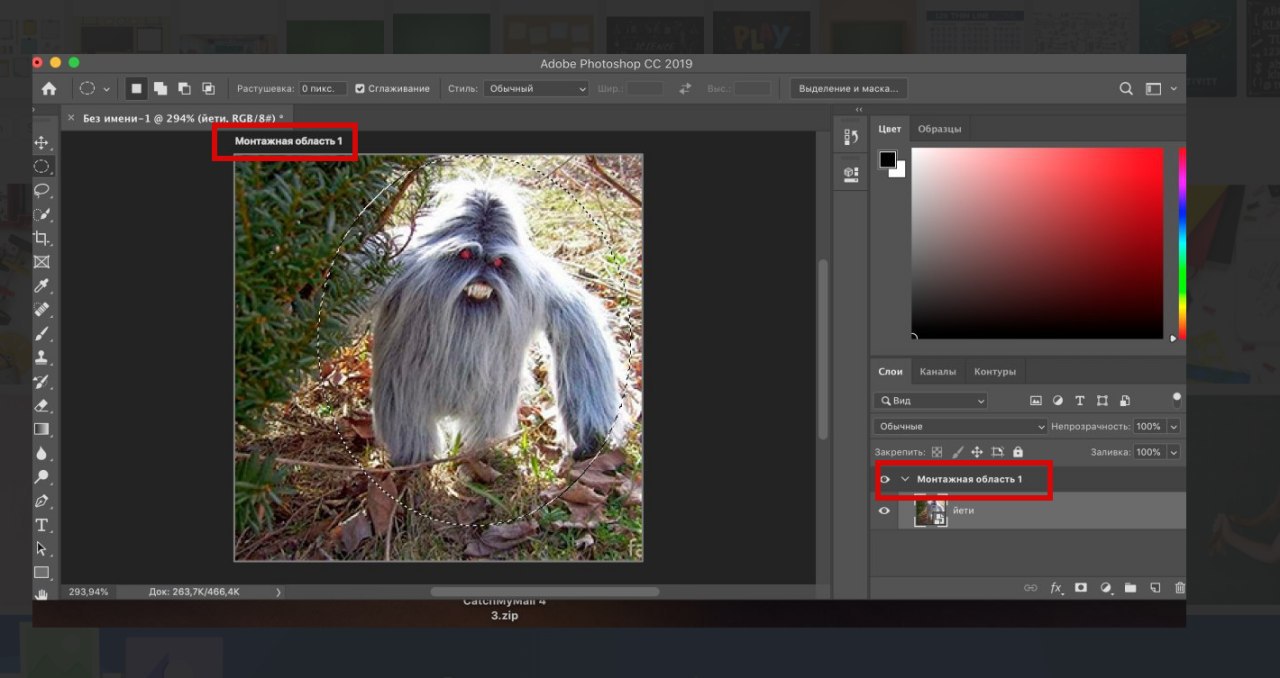Viewport: 1280px width, 678px height.
Task: Open Непрозрачность opacity dropdown arrow
Action: [x=1173, y=426]
